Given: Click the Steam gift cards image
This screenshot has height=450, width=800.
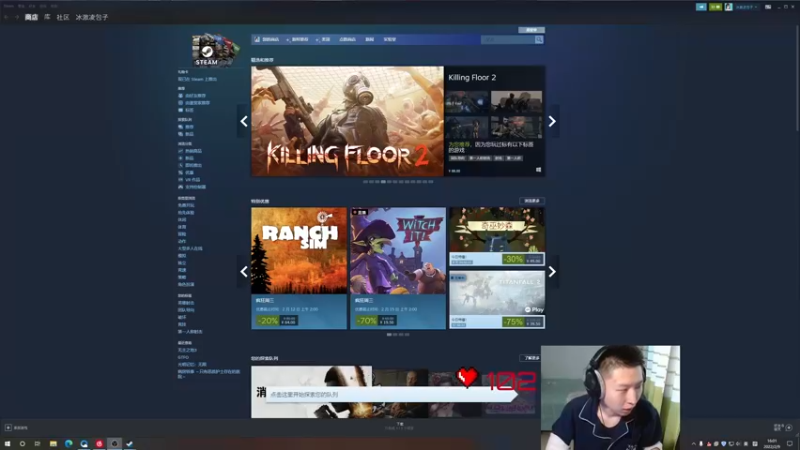Looking at the screenshot, I should (214, 49).
